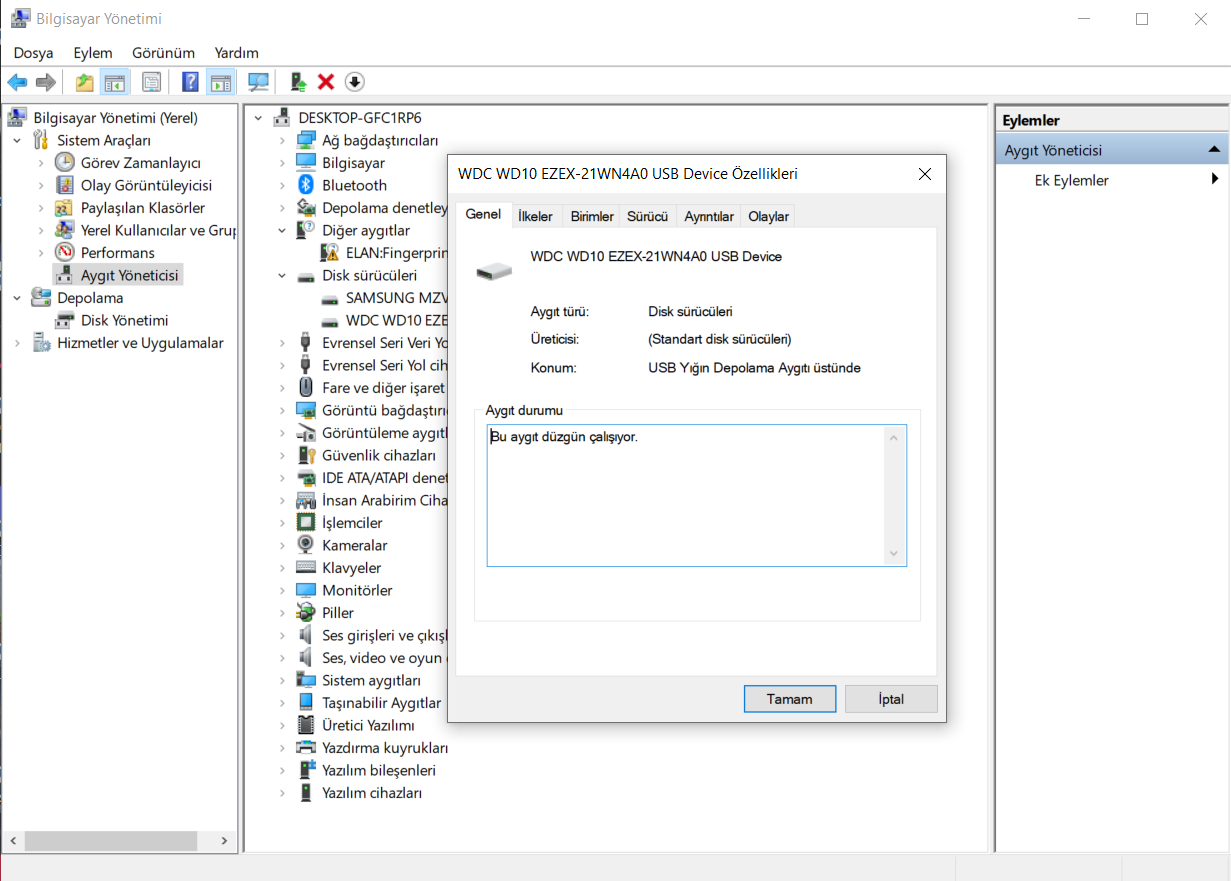Click the Disable device down-arrow icon
This screenshot has height=881, width=1231.
[354, 82]
